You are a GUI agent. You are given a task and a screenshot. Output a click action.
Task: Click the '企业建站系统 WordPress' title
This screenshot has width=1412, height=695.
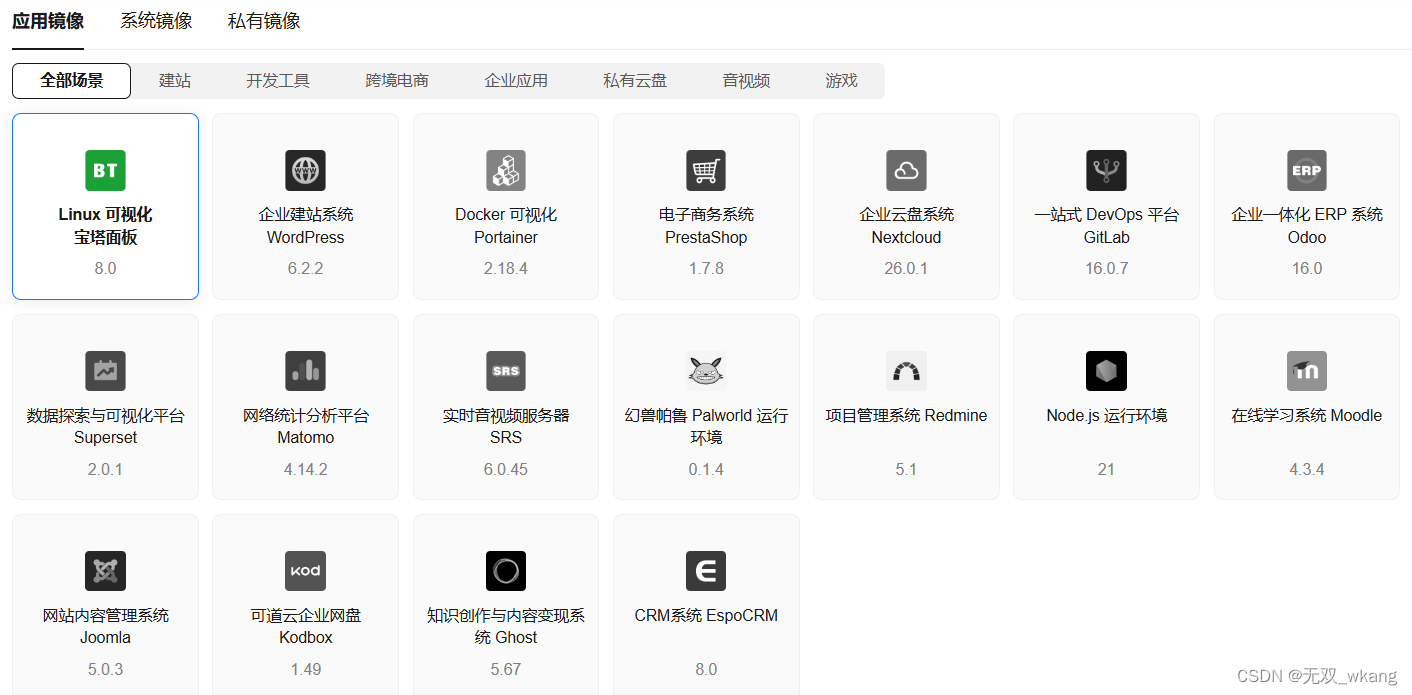click(305, 226)
